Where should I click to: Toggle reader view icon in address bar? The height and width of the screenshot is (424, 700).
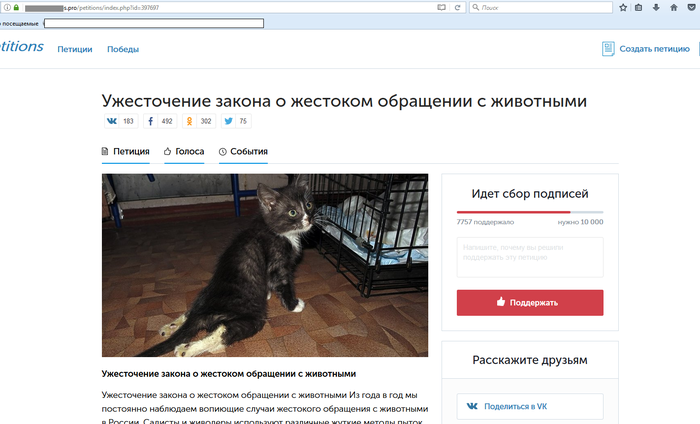442,7
